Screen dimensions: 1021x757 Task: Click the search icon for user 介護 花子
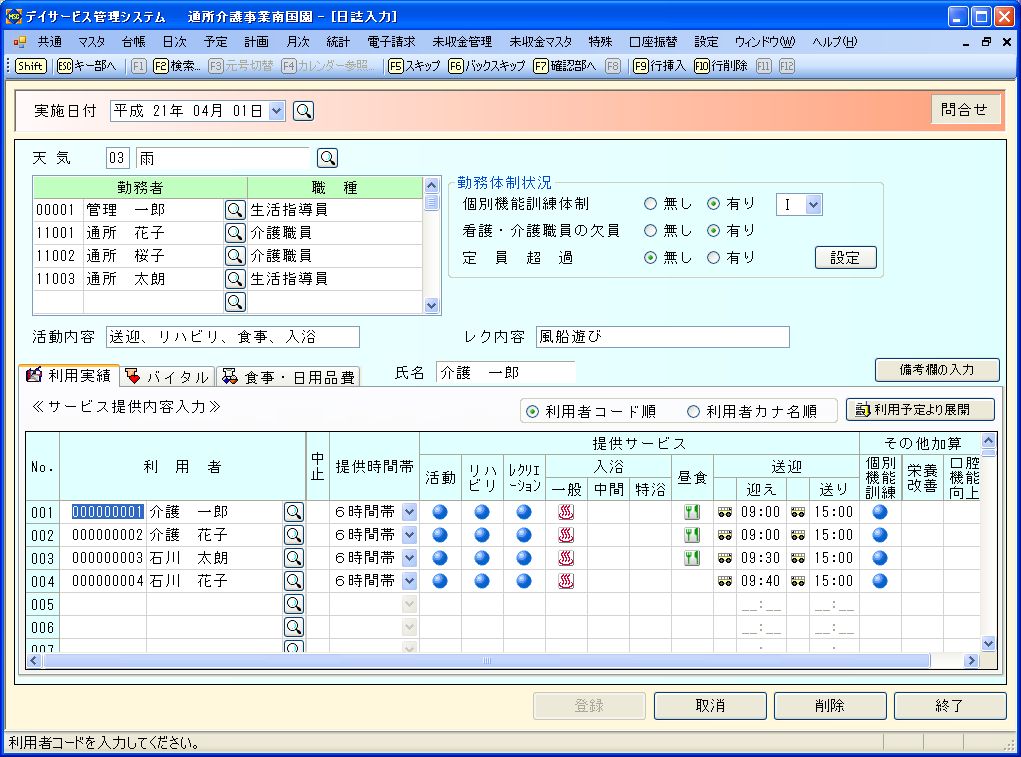tap(293, 535)
